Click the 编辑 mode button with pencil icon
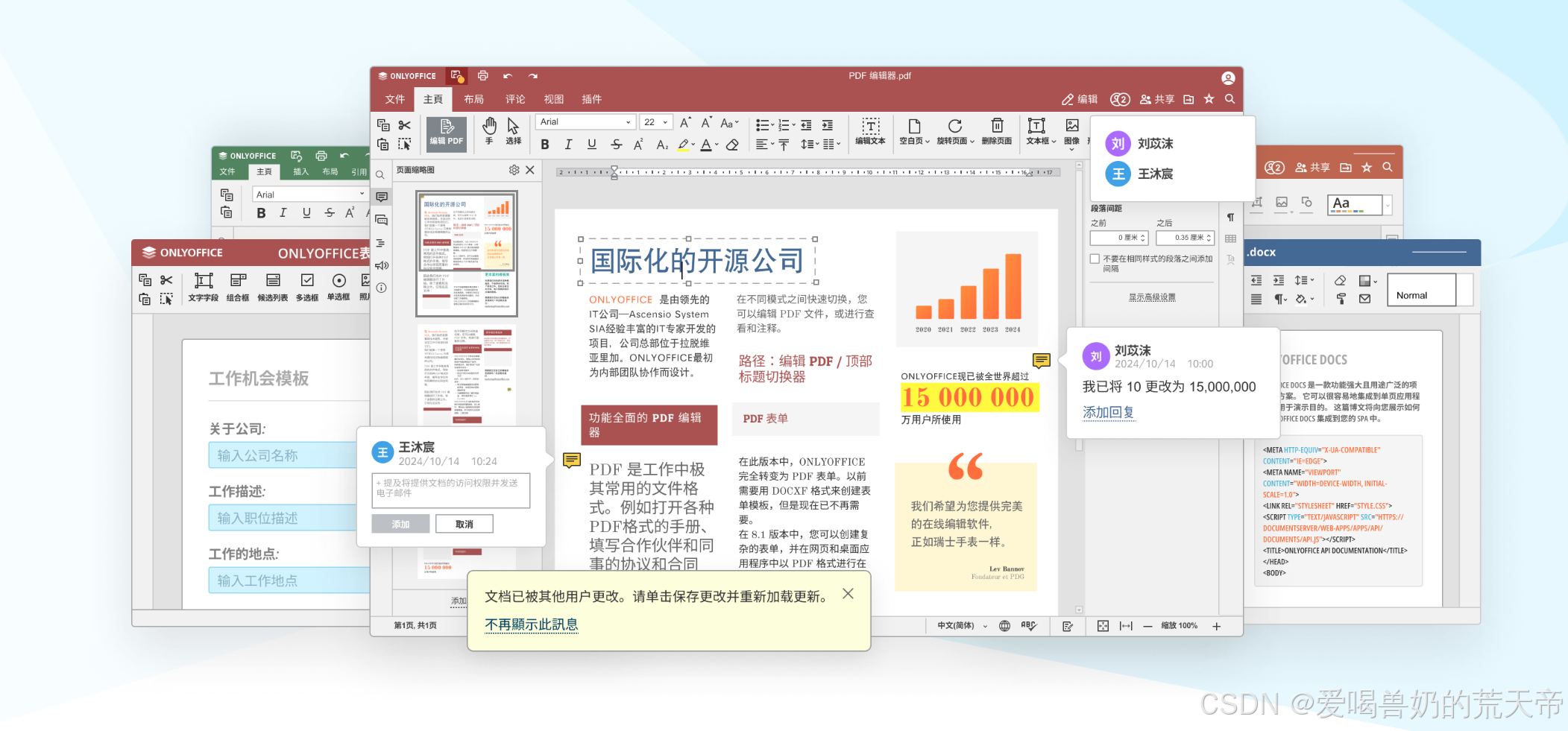Screen dimensions: 1568x731 [1080, 99]
